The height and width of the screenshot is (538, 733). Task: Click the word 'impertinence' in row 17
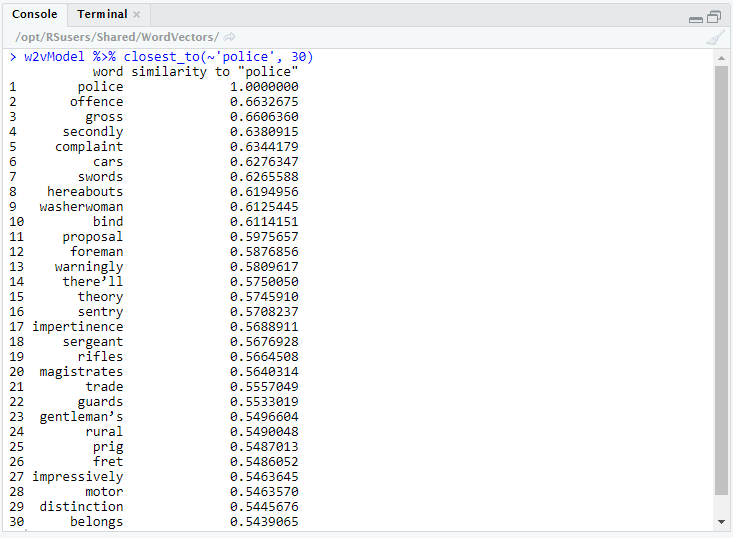[x=78, y=327]
